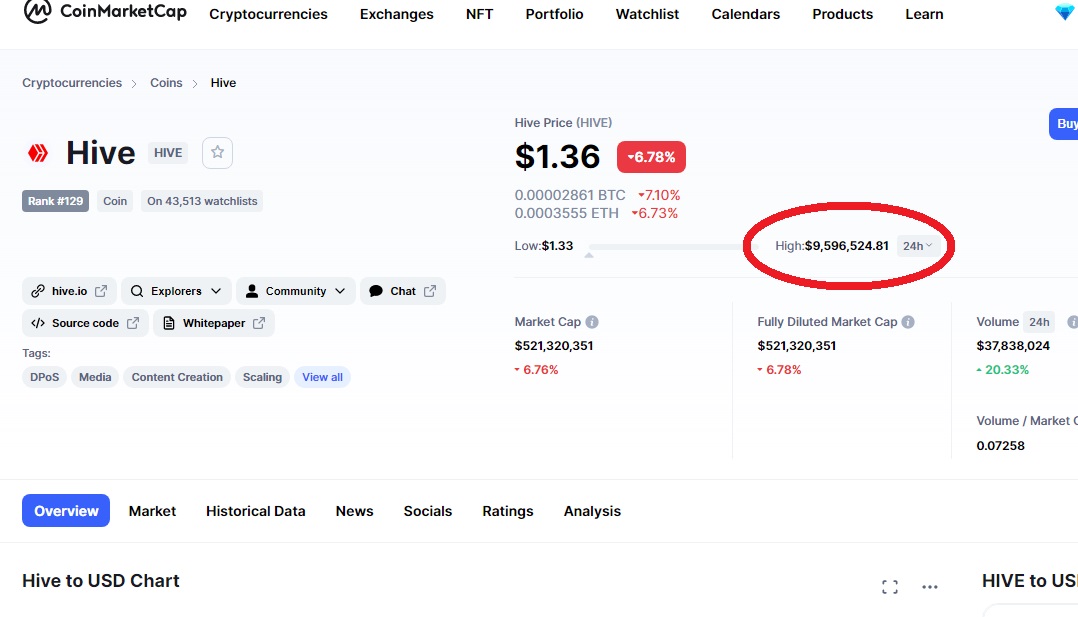Click the Market Cap info icon
Viewport: 1078px width, 617px height.
click(x=592, y=322)
